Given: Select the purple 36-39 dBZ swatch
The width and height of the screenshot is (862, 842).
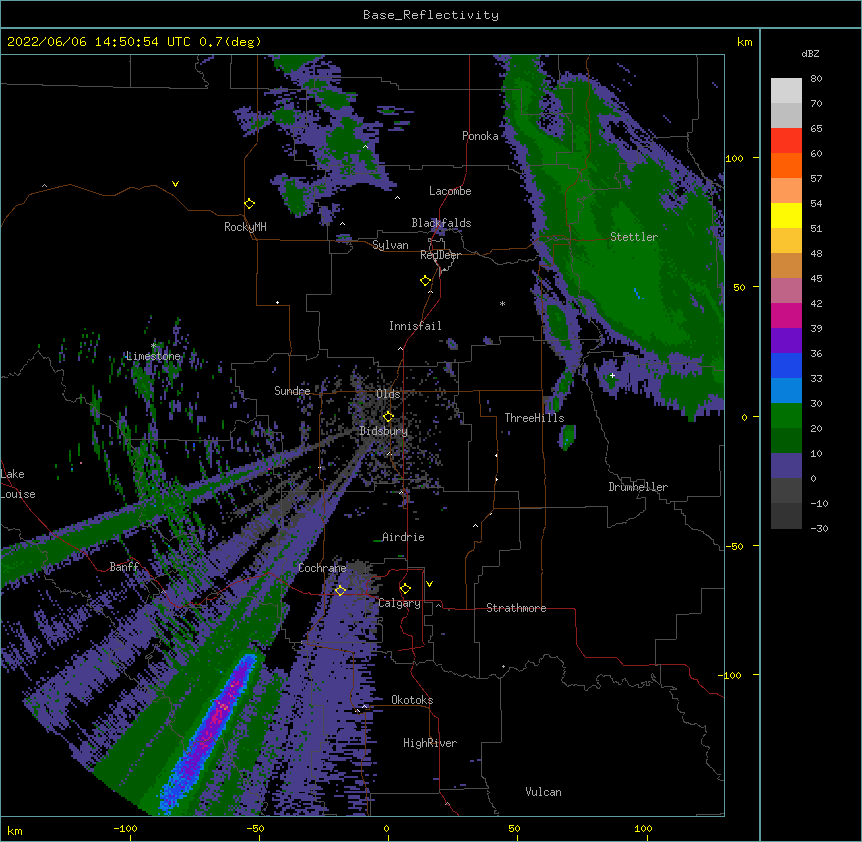Looking at the screenshot, I should coord(786,341).
